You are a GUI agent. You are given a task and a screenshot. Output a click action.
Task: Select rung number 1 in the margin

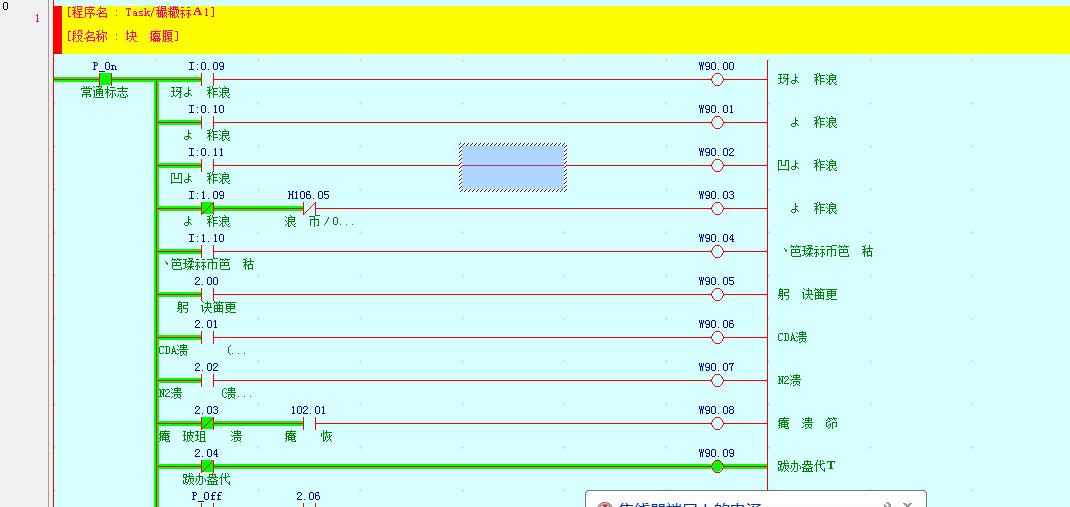38,19
